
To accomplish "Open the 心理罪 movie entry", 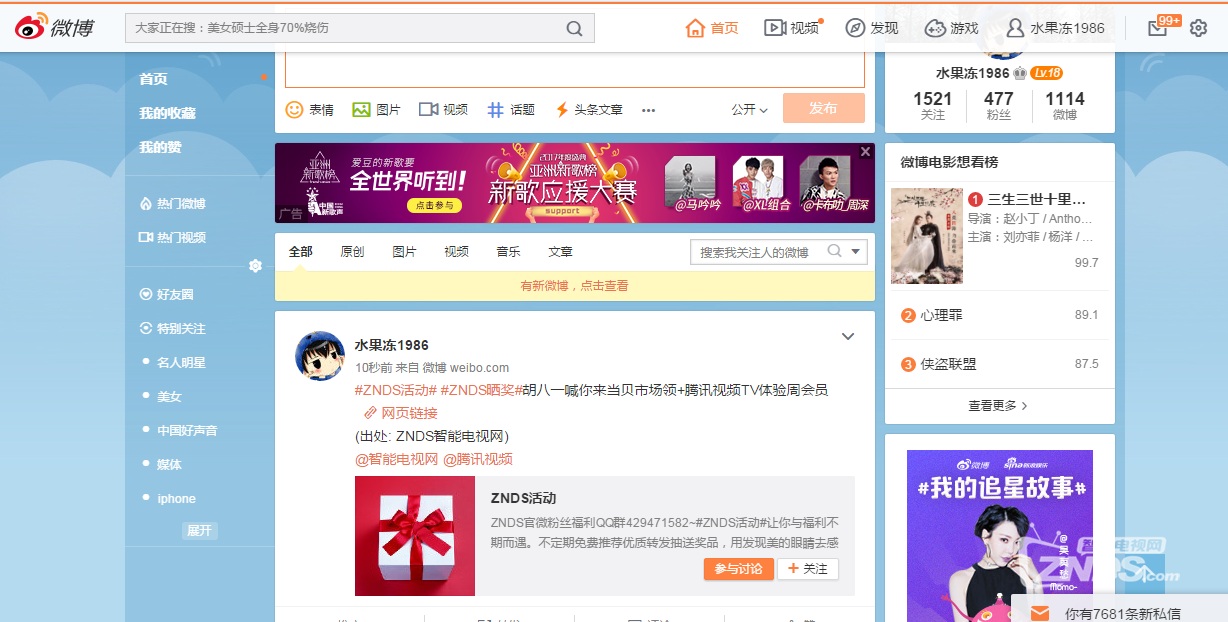I will pyautogui.click(x=941, y=315).
